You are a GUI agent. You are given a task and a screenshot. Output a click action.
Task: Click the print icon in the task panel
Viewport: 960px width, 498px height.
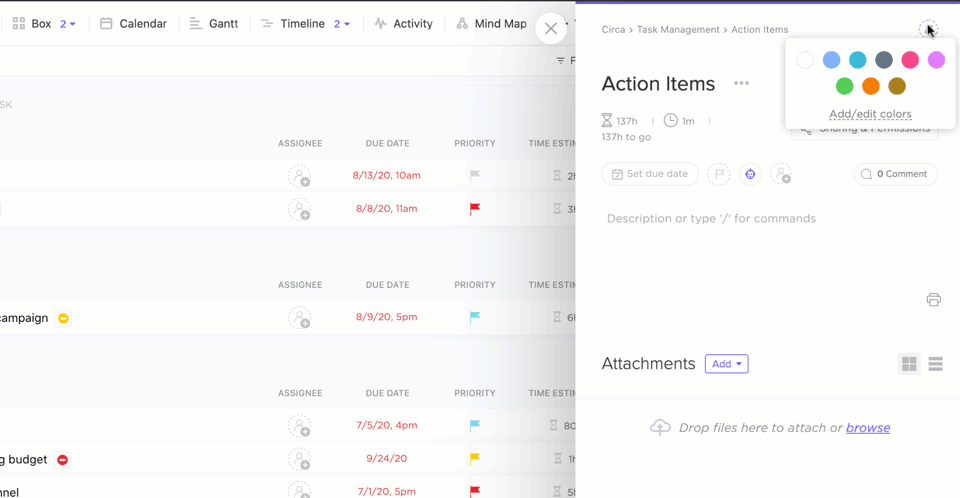933,299
